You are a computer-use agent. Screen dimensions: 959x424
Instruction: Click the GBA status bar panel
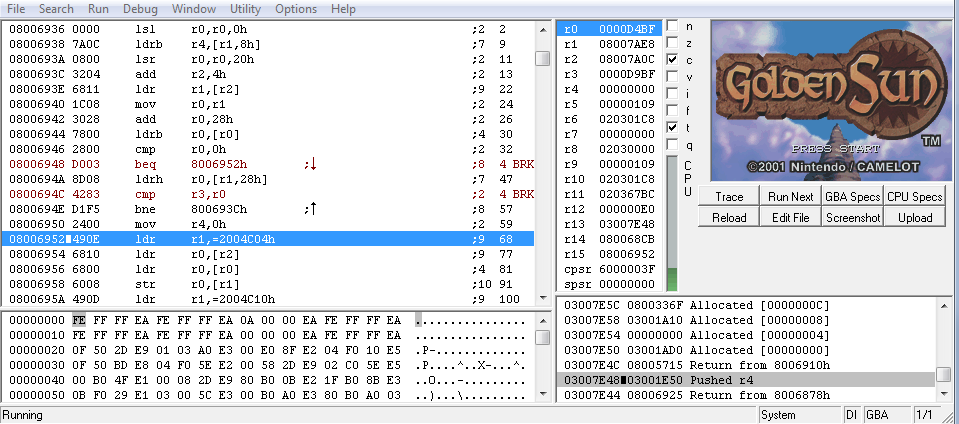885,415
